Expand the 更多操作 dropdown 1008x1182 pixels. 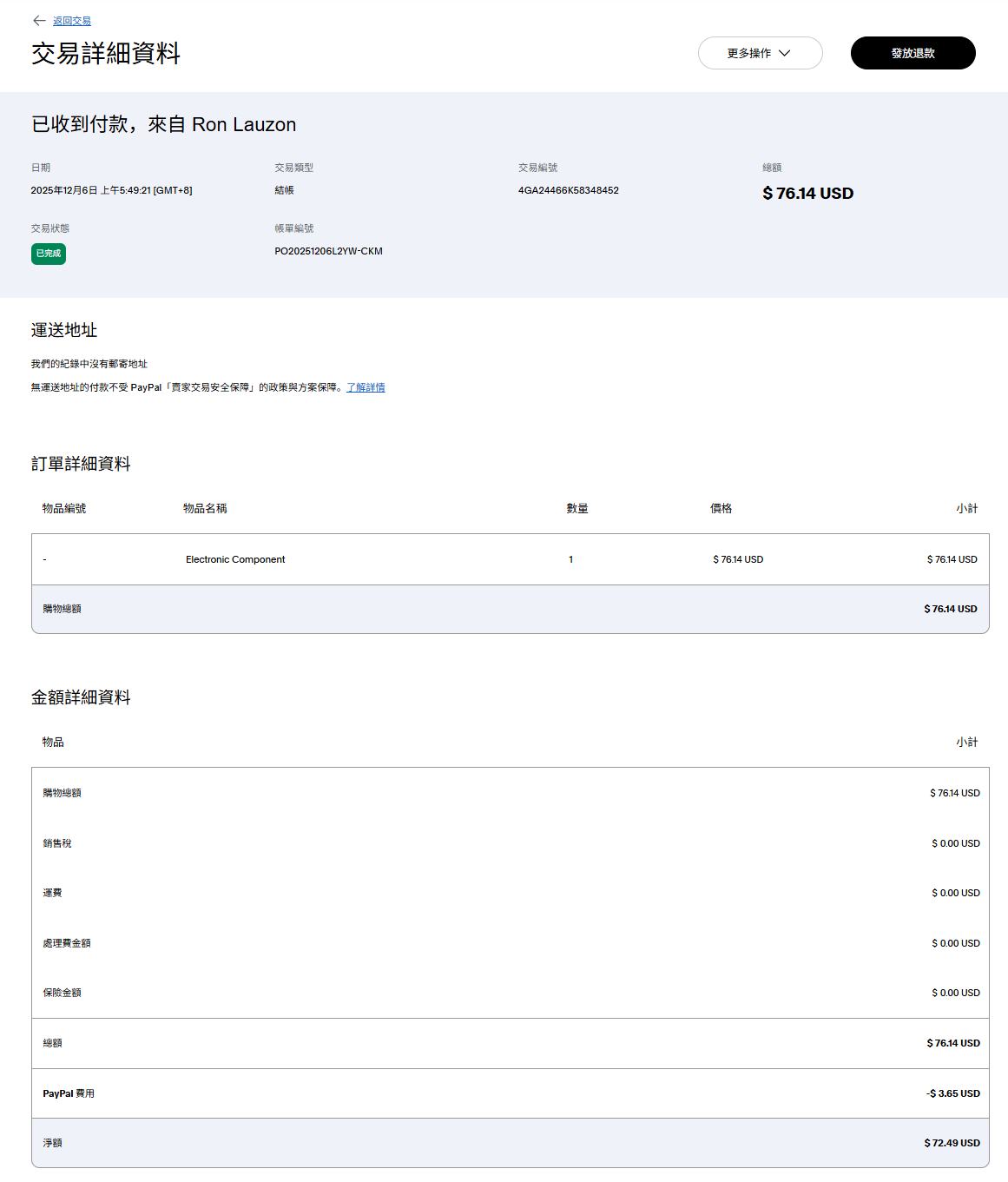coord(760,53)
